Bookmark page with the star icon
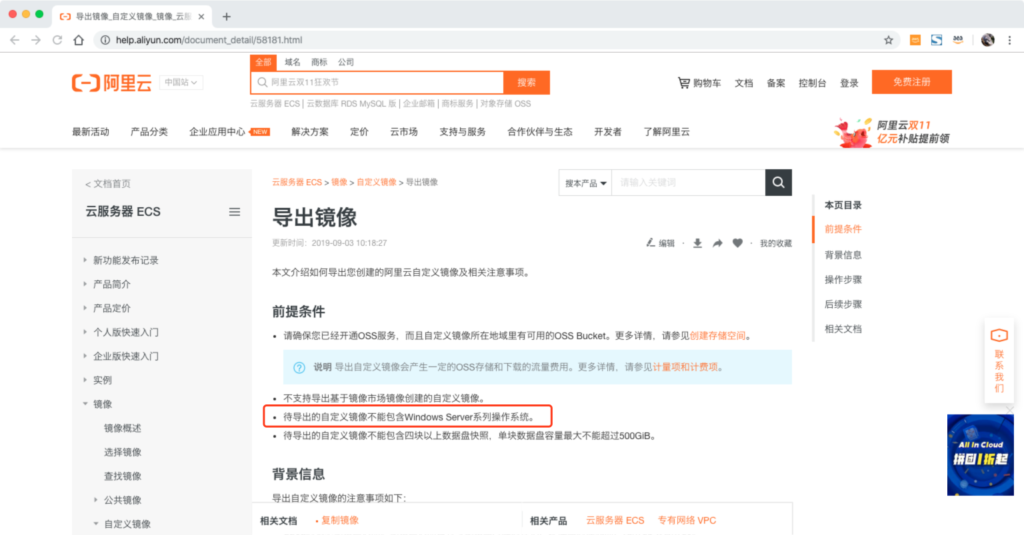 pyautogui.click(x=888, y=40)
